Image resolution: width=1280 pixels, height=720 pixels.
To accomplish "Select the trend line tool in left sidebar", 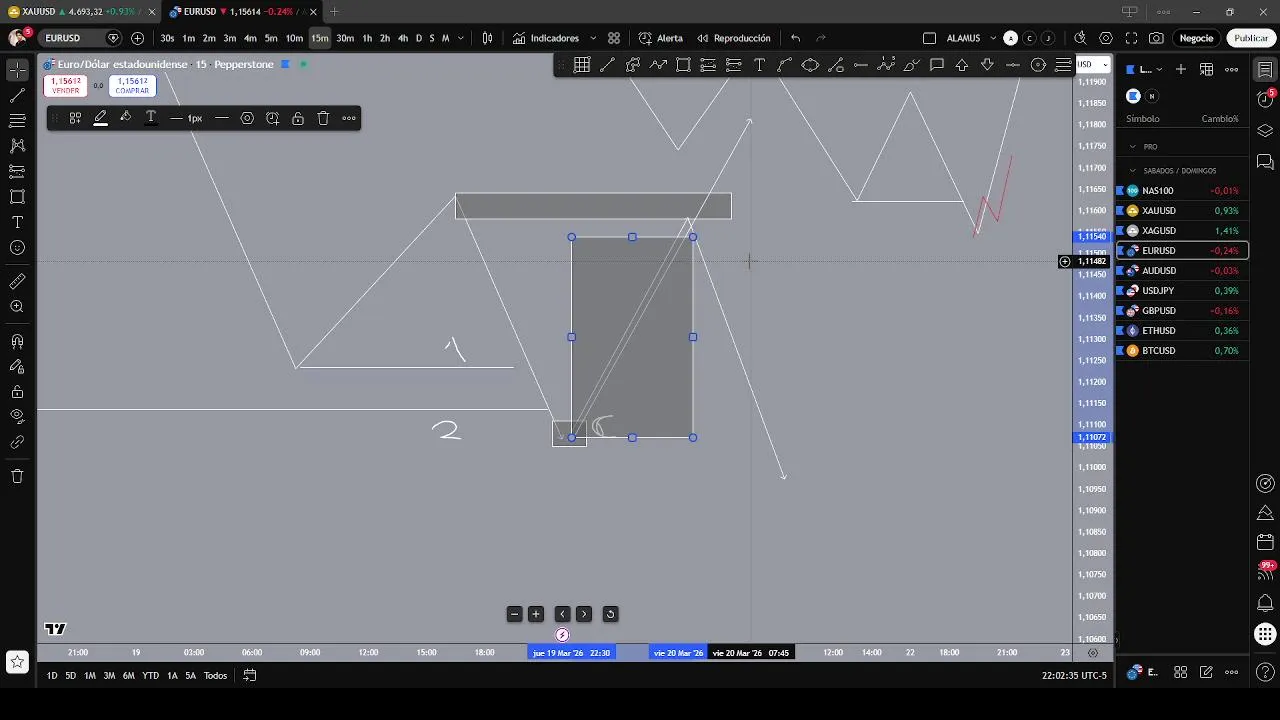I will tap(17, 96).
